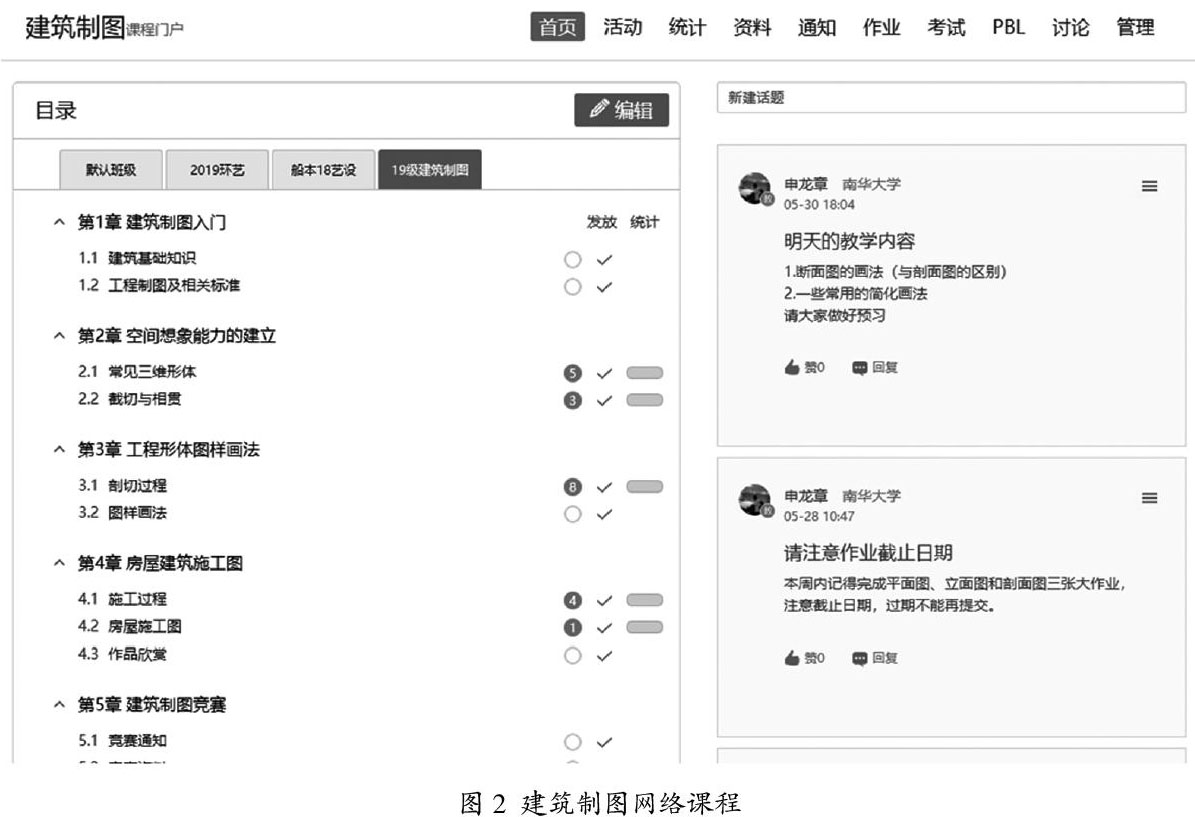Open 通知 in the top navigation
1195x817 pixels.
[x=817, y=27]
